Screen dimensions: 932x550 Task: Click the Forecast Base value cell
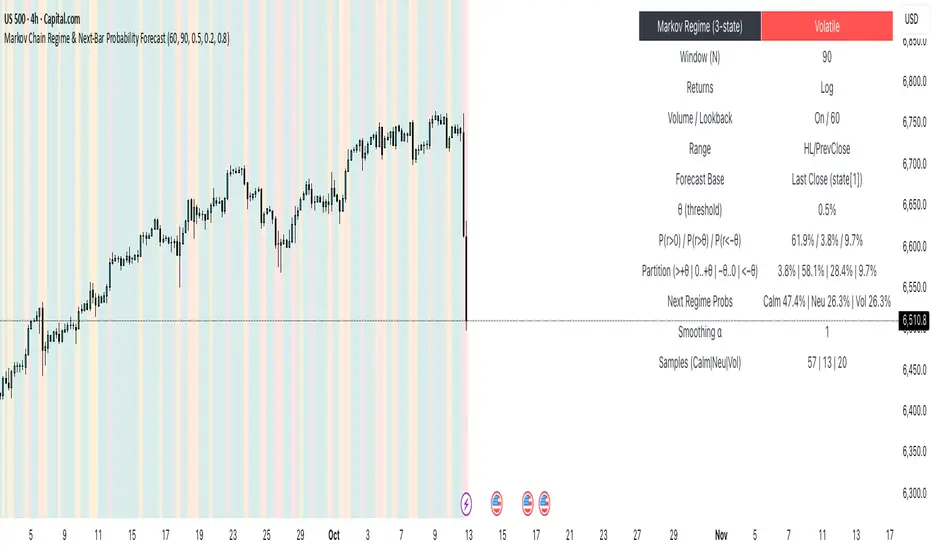[826, 179]
